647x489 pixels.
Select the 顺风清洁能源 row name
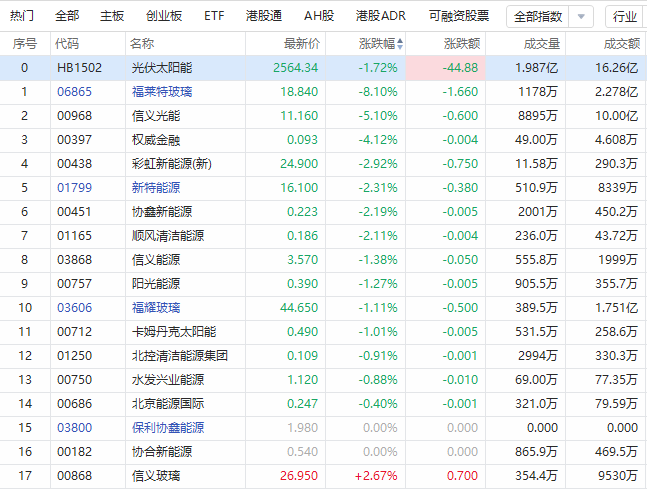click(168, 236)
